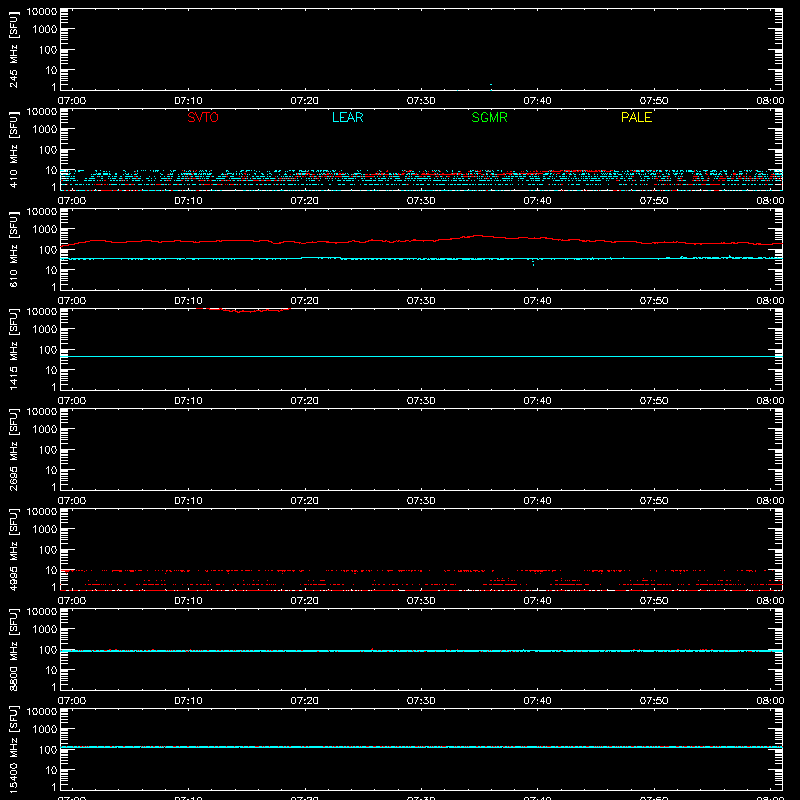
Task: Click 07:10 tick under the 245 MHz panel
Action: [x=188, y=101]
